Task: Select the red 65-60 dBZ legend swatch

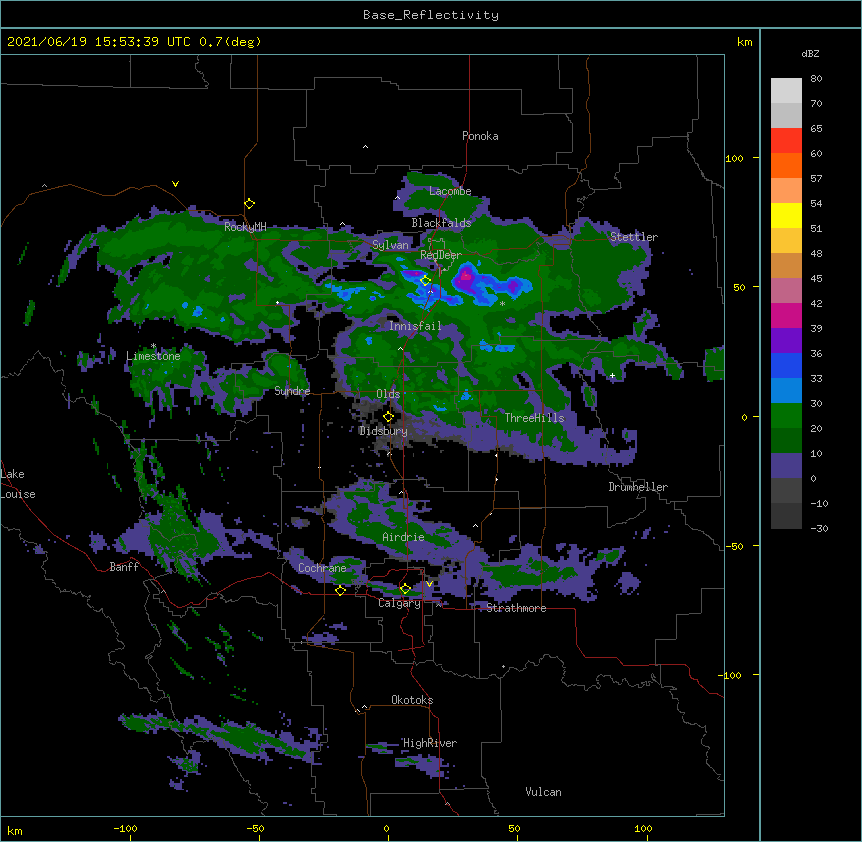Action: coord(786,141)
